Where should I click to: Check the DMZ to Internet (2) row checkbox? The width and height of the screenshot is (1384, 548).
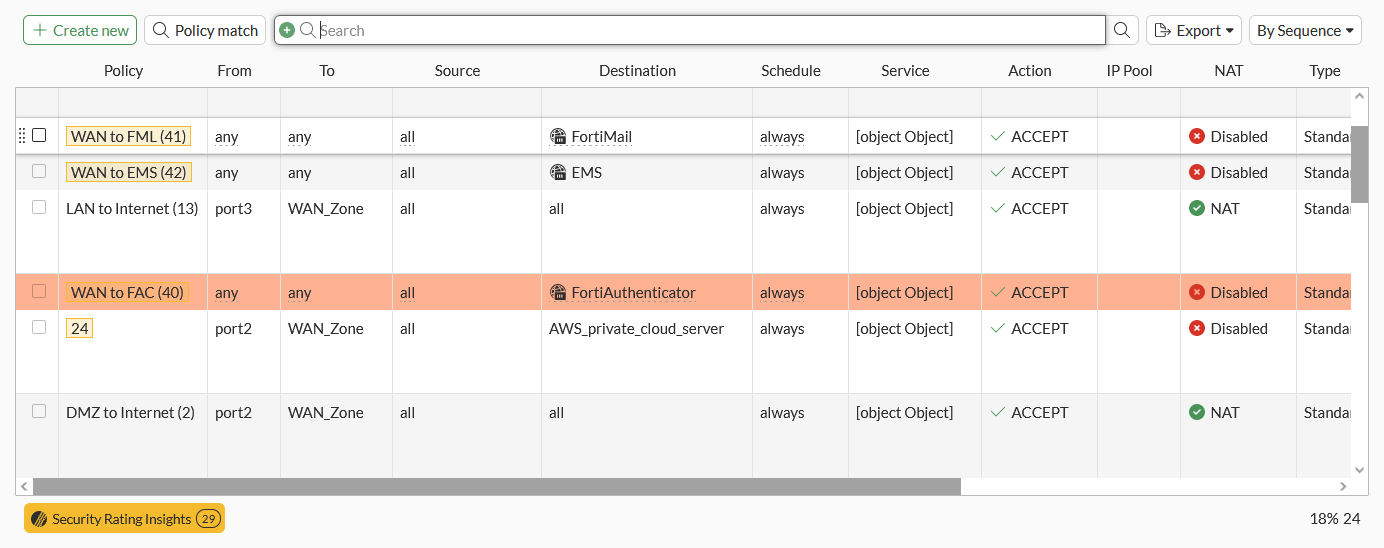pos(39,411)
